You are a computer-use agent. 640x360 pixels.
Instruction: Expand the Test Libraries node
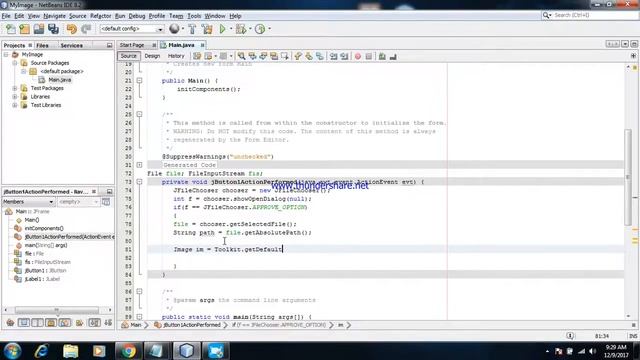point(15,105)
